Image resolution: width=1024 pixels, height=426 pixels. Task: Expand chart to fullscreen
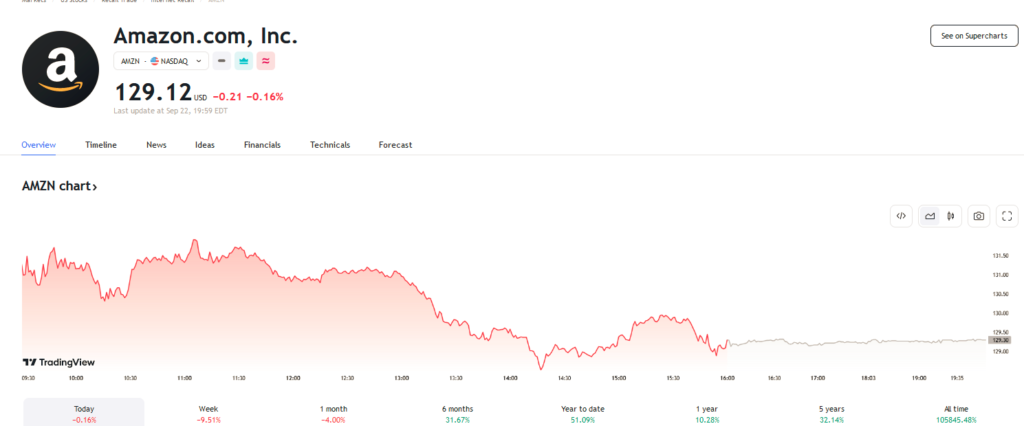(1007, 216)
